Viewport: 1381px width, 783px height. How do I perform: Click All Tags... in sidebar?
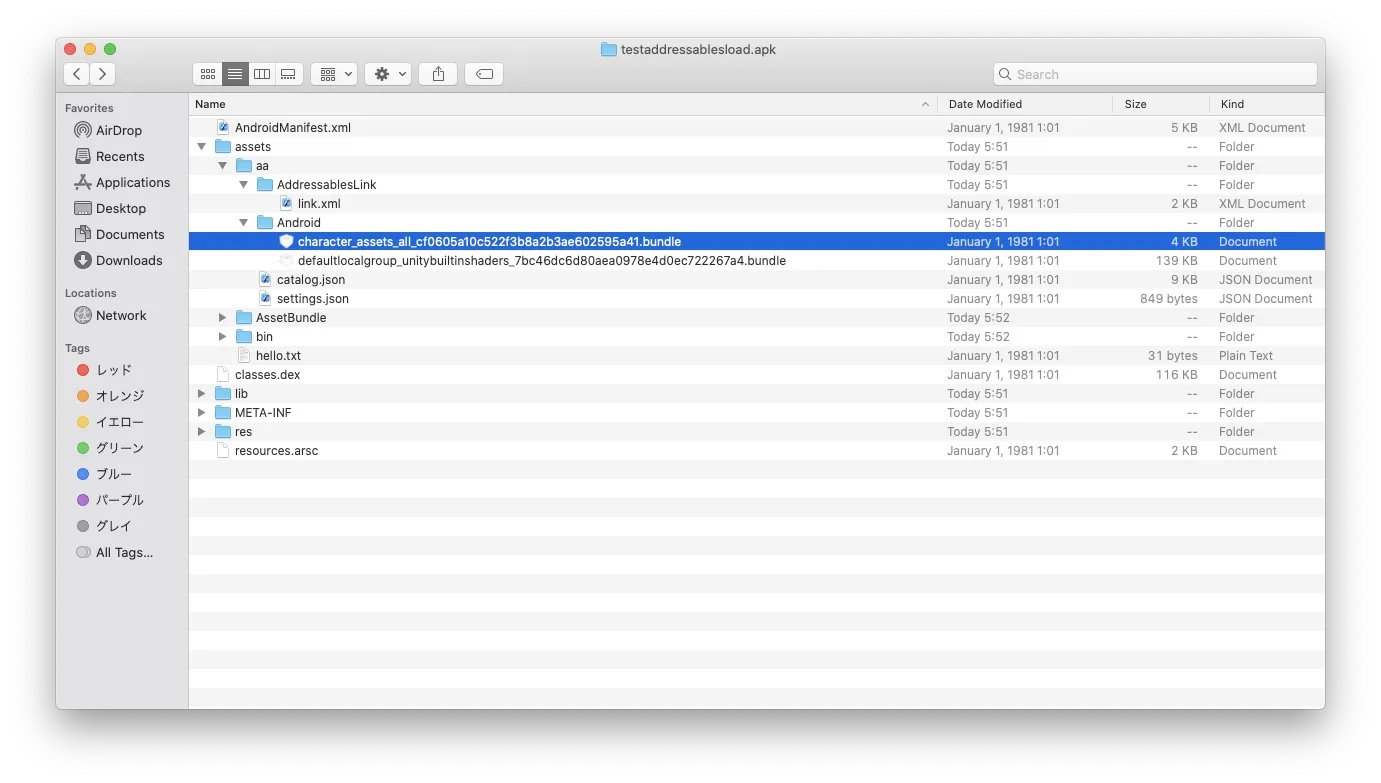tap(124, 553)
